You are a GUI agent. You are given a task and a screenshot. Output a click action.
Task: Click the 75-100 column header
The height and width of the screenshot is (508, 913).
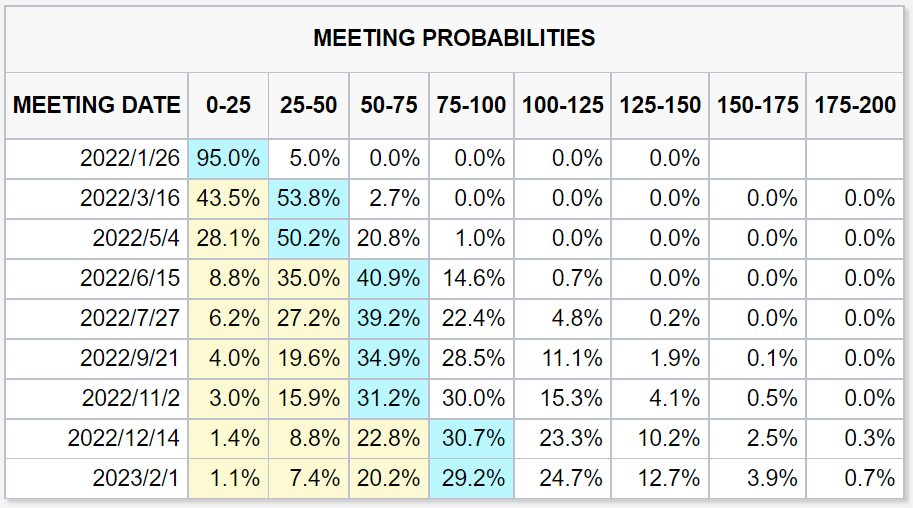tap(471, 105)
